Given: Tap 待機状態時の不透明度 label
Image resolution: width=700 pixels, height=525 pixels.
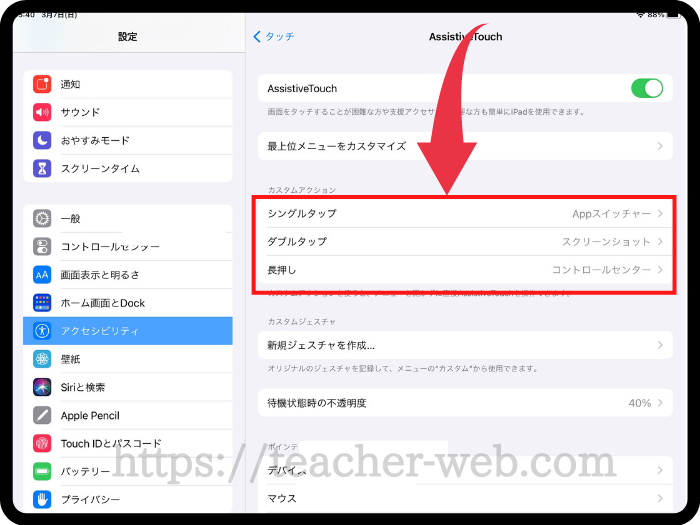Looking at the screenshot, I should [x=317, y=403].
